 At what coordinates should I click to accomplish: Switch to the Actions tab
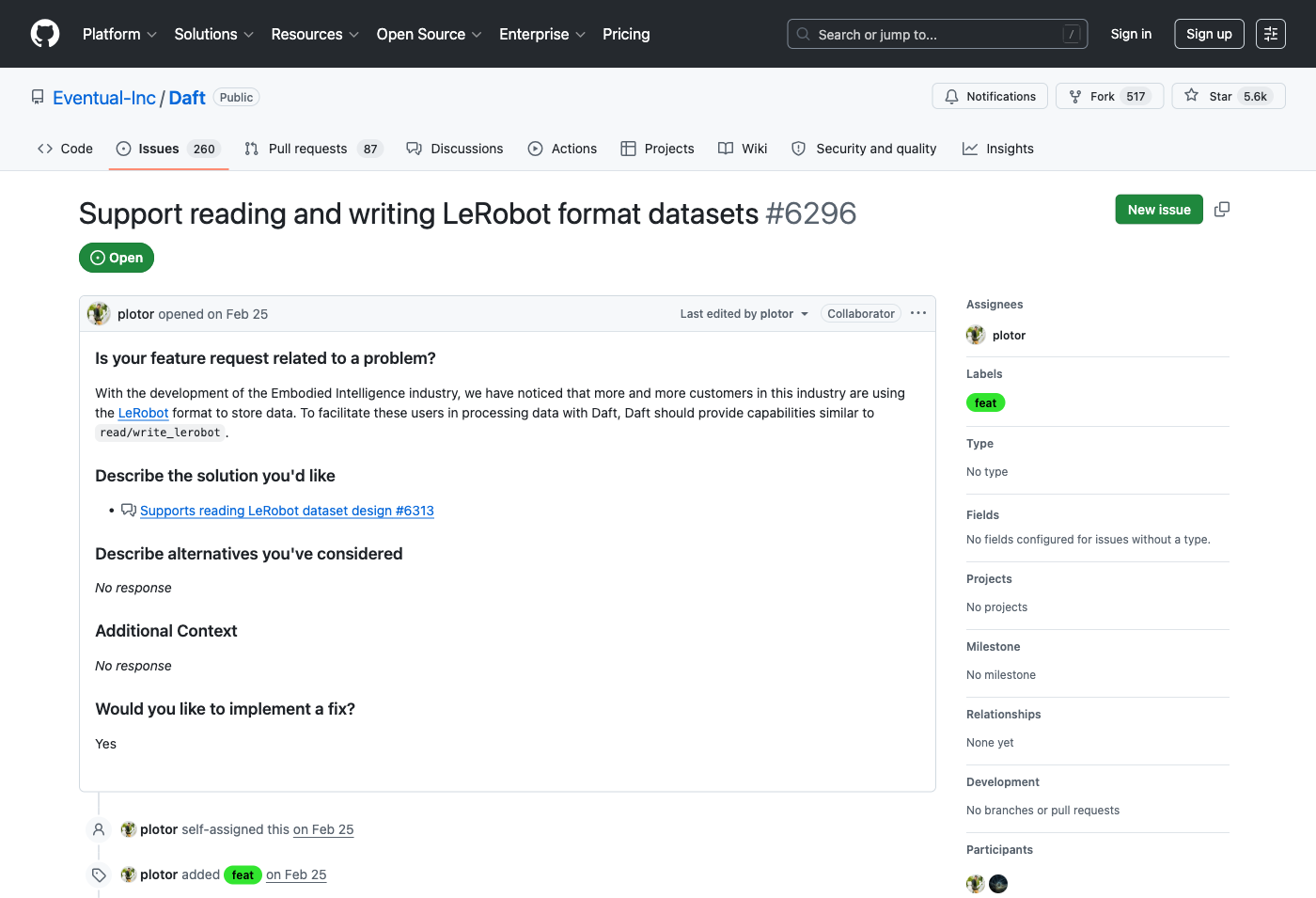[562, 149]
